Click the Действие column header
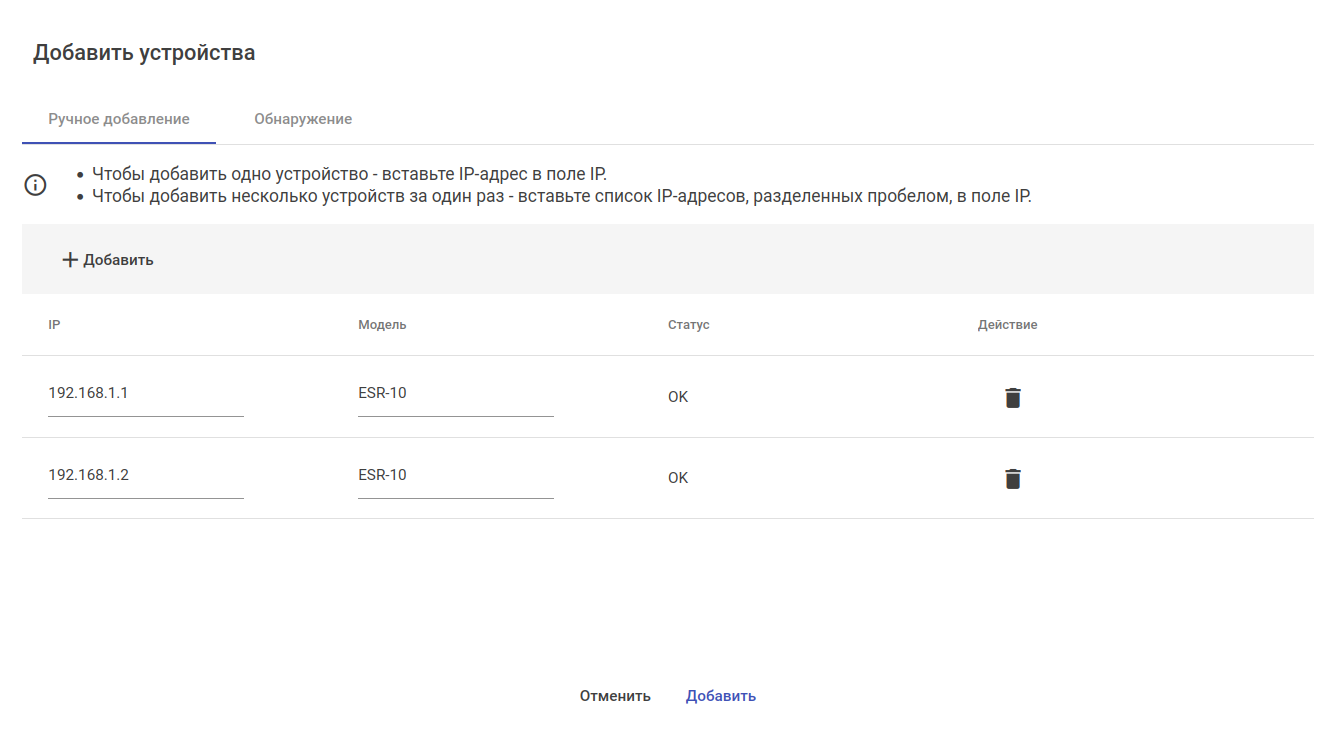 (x=1007, y=325)
